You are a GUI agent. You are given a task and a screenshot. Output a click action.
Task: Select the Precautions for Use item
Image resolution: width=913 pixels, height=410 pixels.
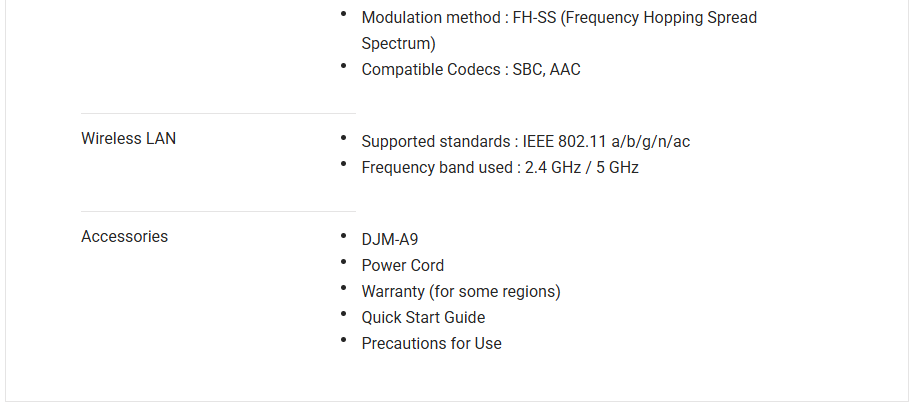431,344
